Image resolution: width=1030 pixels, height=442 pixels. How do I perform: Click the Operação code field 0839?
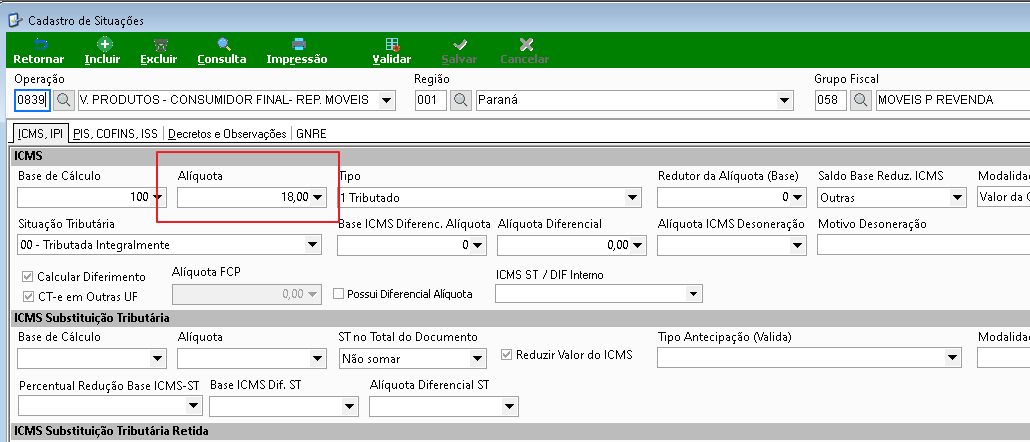click(x=32, y=100)
